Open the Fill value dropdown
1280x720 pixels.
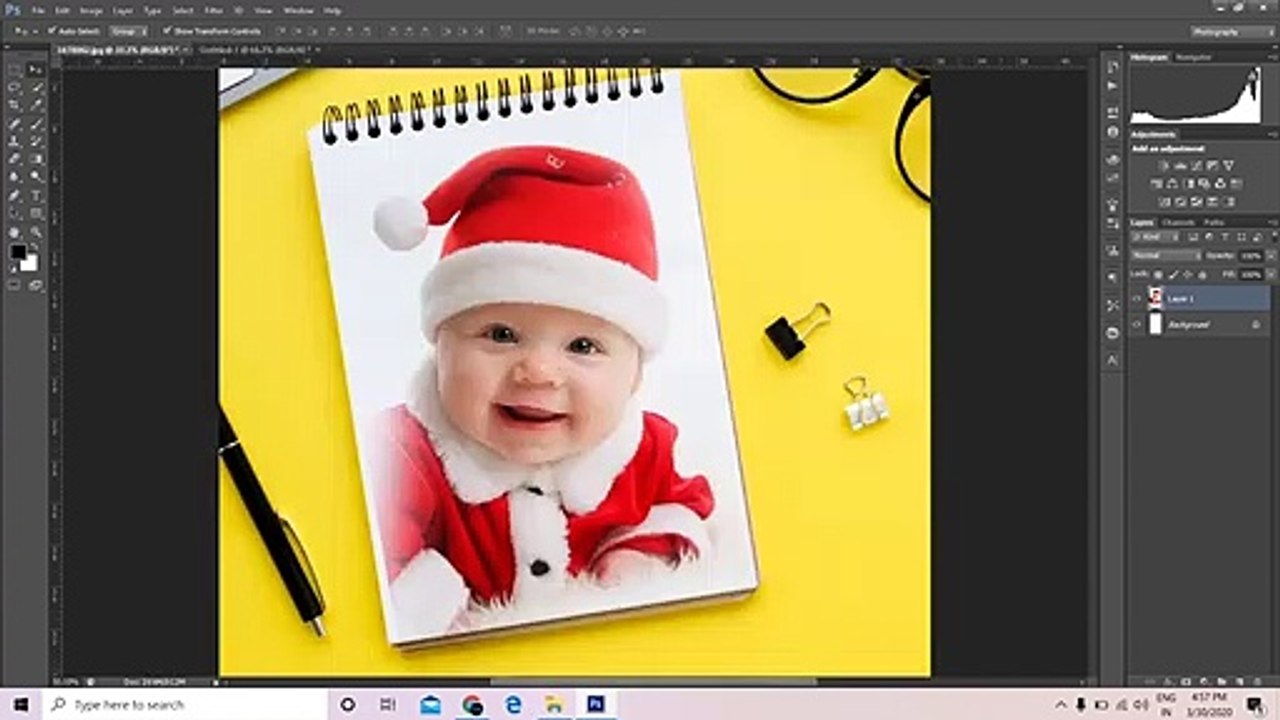coord(1271,274)
